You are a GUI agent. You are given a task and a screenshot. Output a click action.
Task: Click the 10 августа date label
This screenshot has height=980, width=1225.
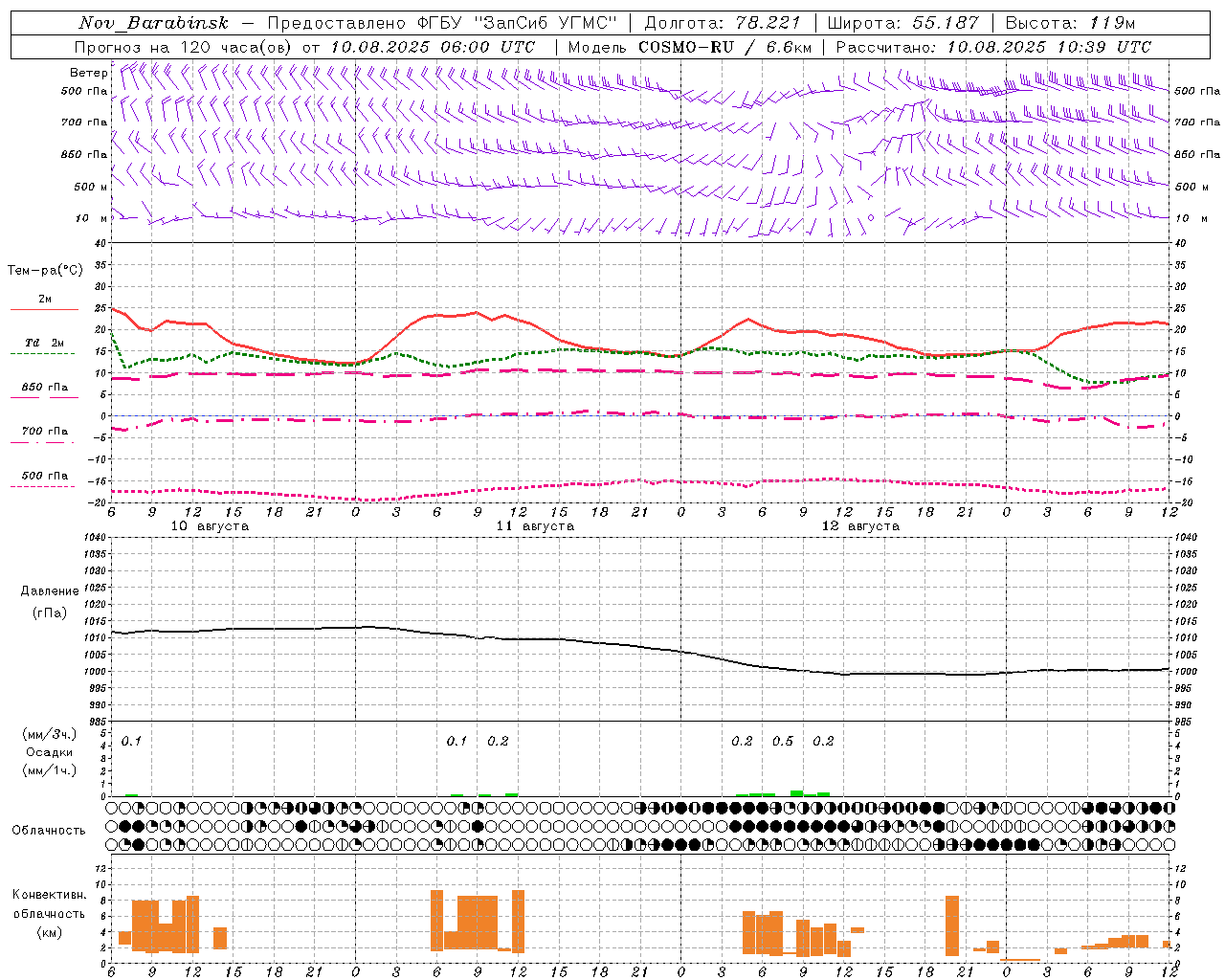tap(210, 526)
